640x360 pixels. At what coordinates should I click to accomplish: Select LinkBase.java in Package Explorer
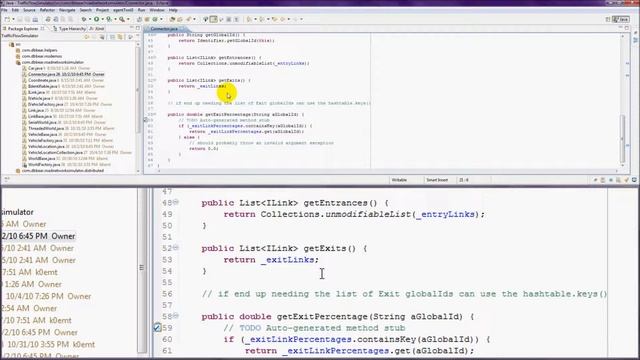pos(61,116)
